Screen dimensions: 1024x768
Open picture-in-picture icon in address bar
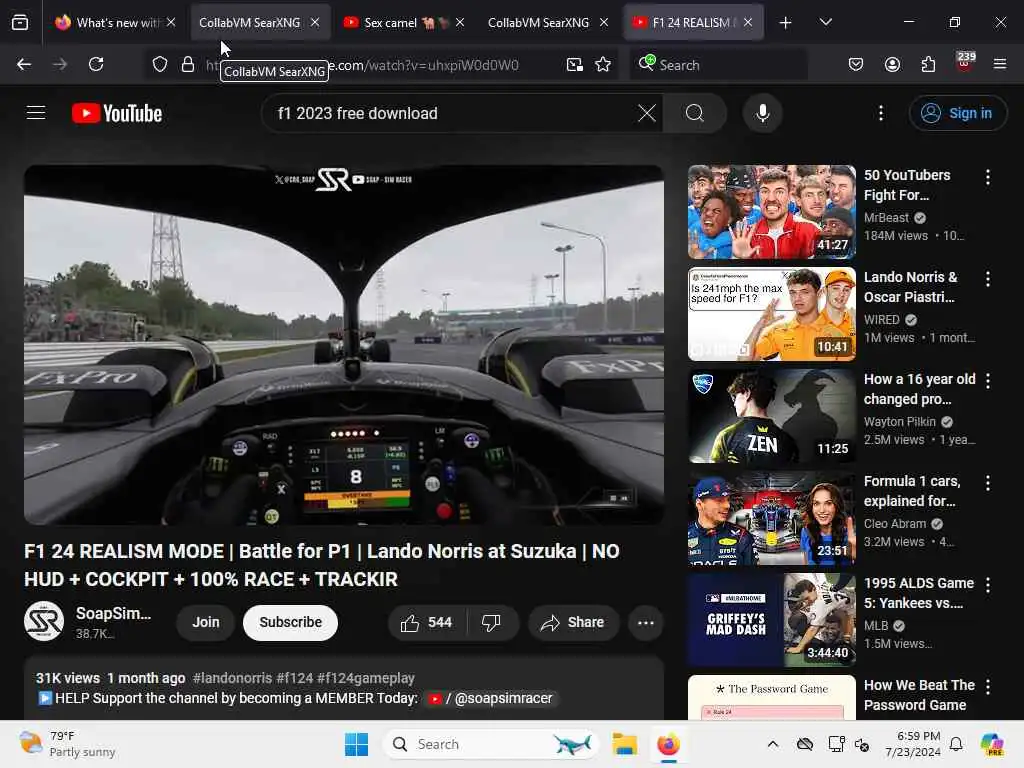pos(575,64)
